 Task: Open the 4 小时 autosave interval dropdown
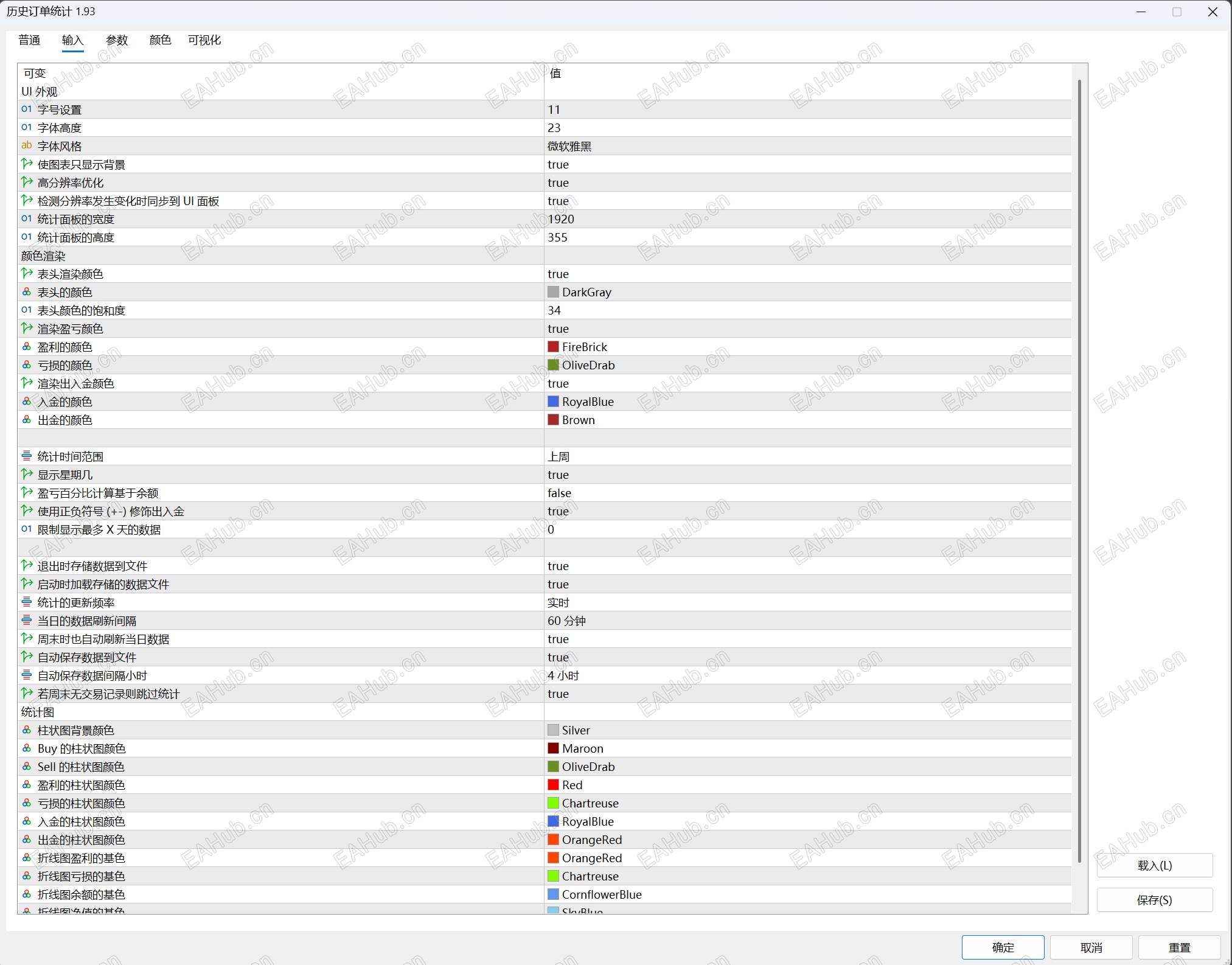click(x=563, y=675)
